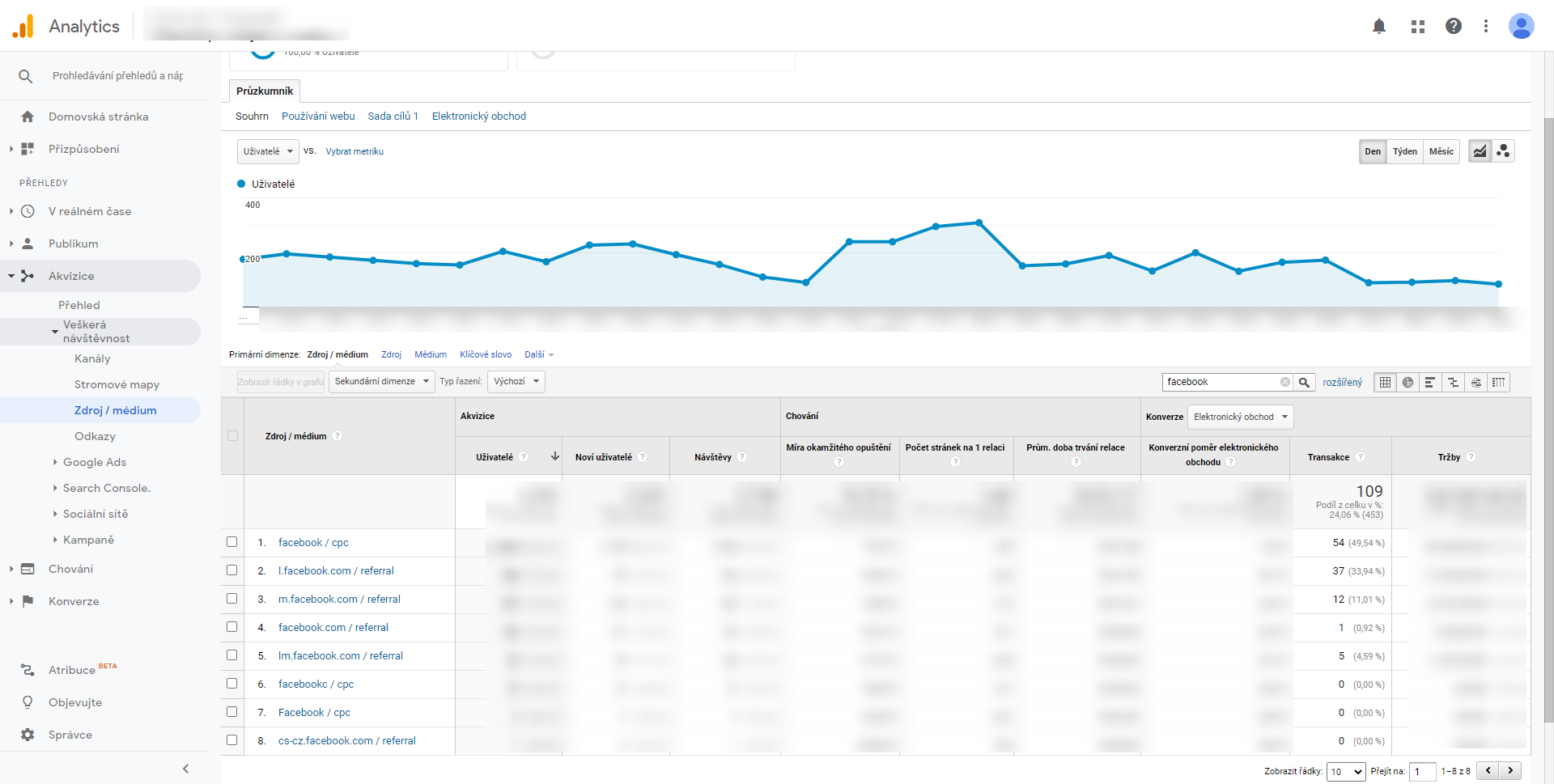Open the rows per page dropdown
Image resolution: width=1554 pixels, height=784 pixels.
click(x=1346, y=772)
